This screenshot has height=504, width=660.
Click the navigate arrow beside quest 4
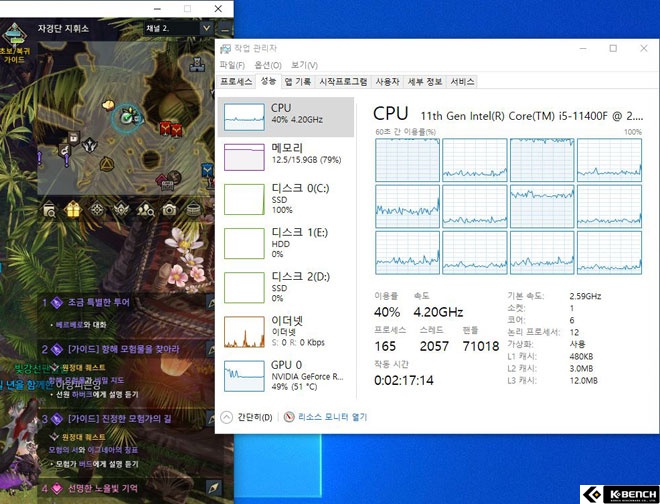pos(214,488)
